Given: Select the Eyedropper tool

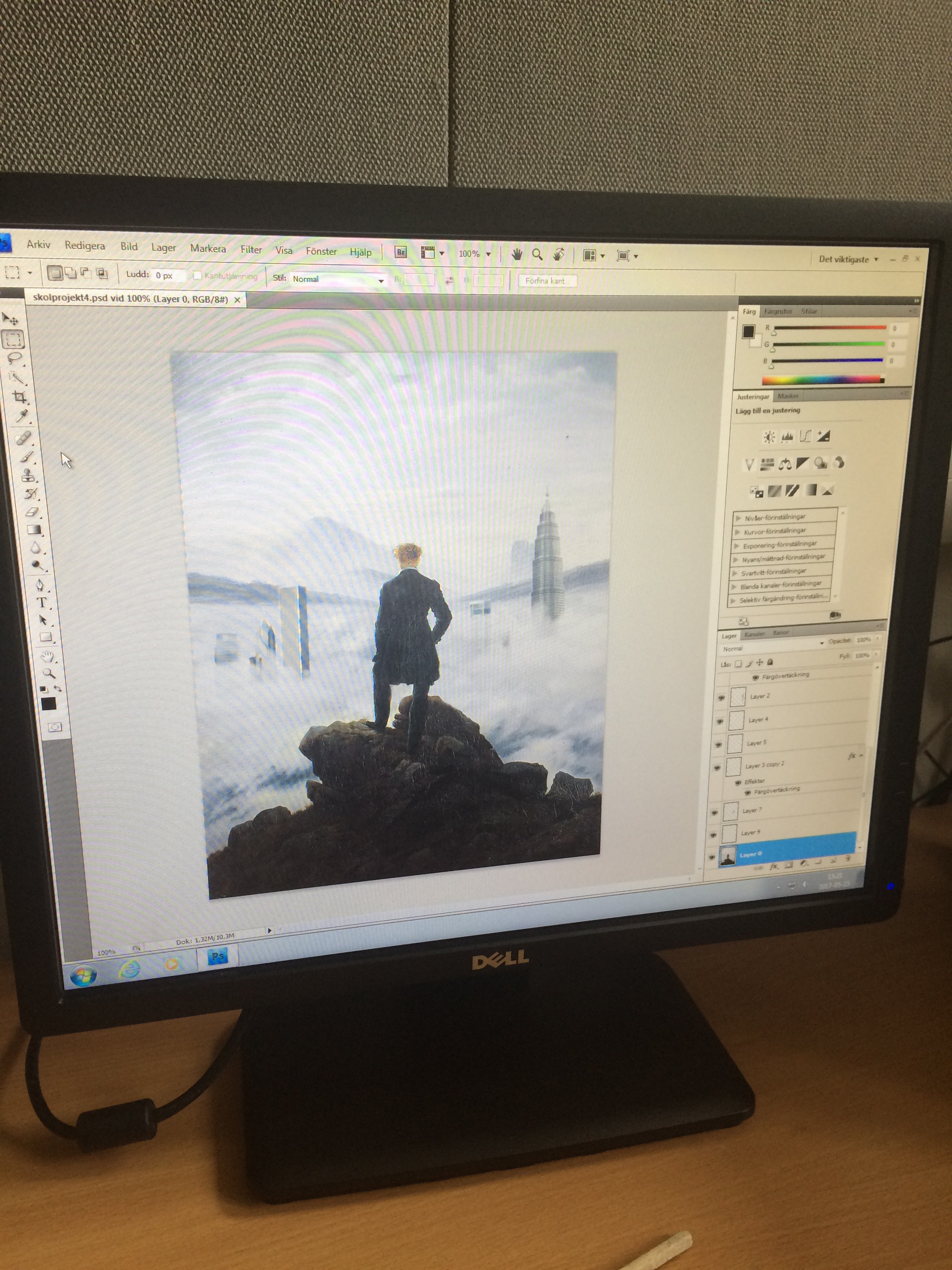Looking at the screenshot, I should [x=22, y=416].
